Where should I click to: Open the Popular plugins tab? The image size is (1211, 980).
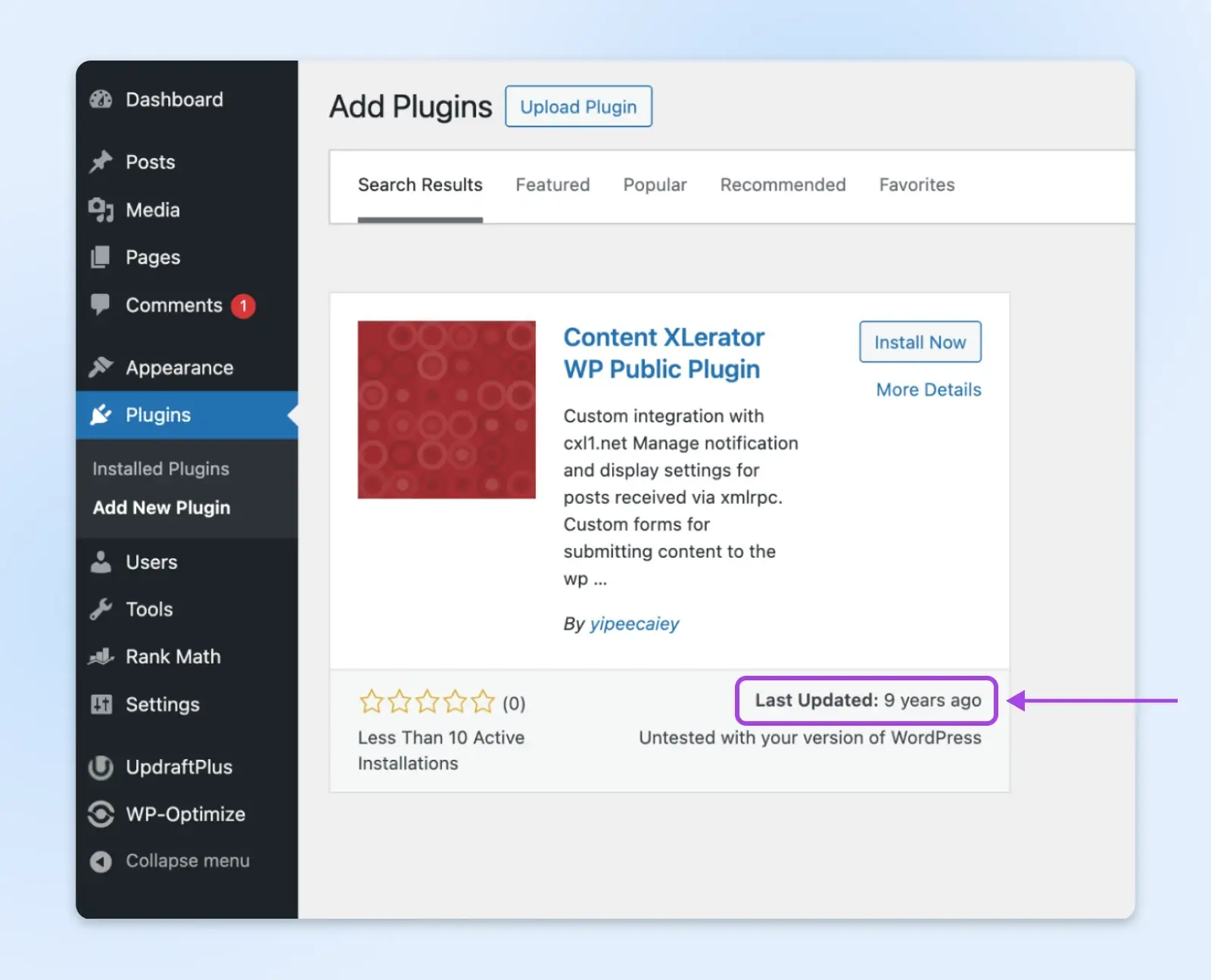pyautogui.click(x=655, y=185)
